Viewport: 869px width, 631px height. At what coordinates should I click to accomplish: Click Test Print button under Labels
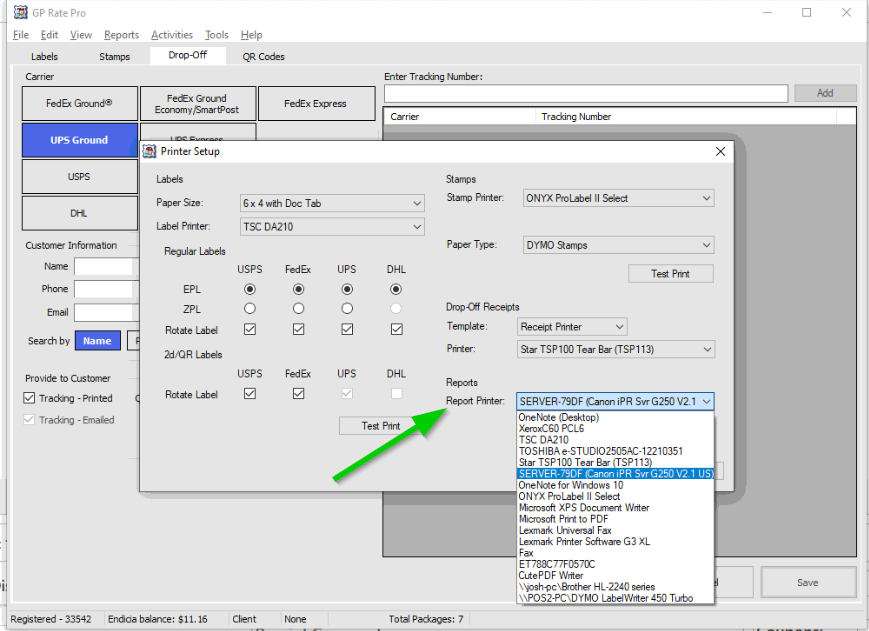381,426
